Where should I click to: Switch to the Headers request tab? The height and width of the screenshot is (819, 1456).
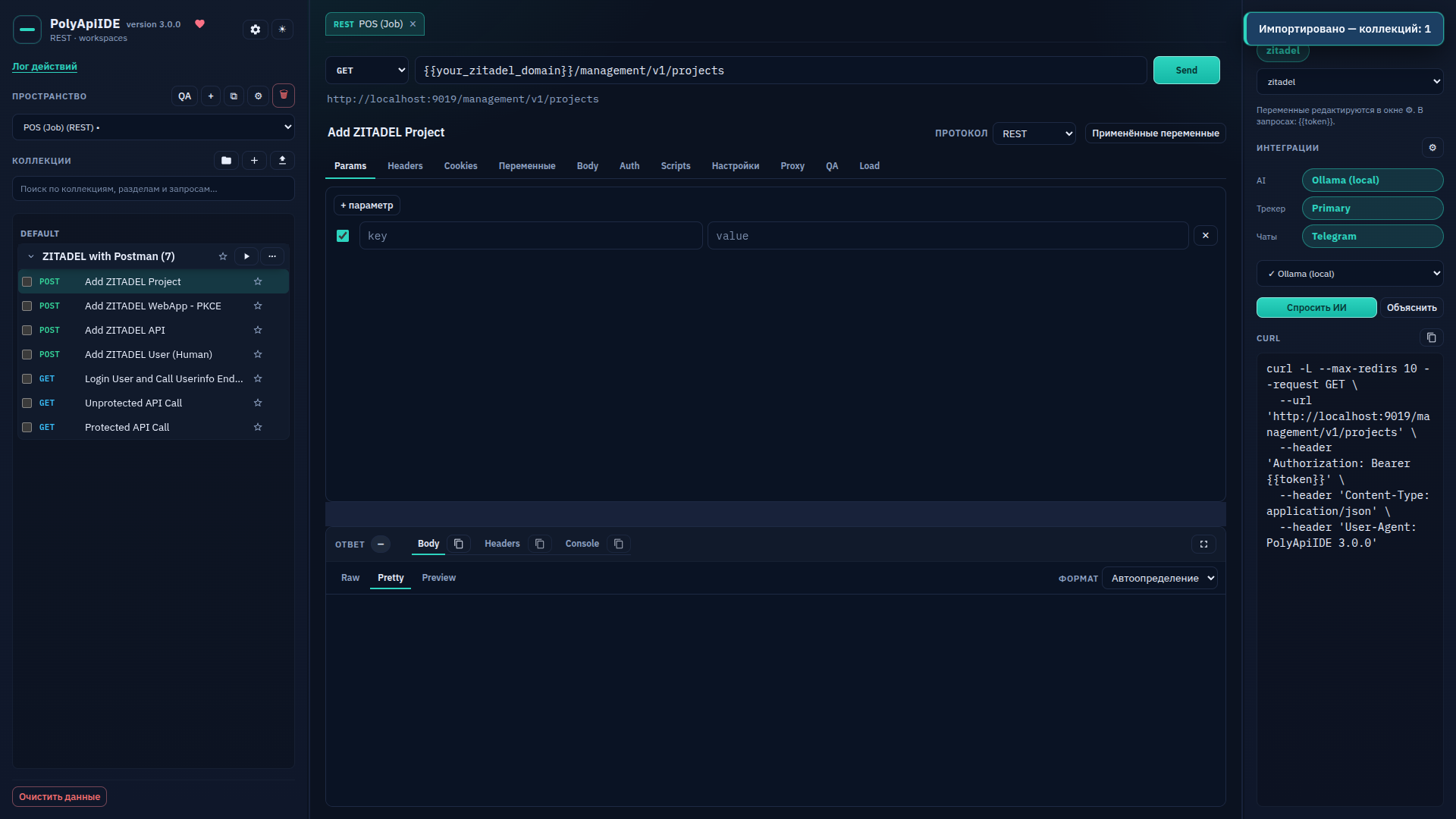coord(405,166)
